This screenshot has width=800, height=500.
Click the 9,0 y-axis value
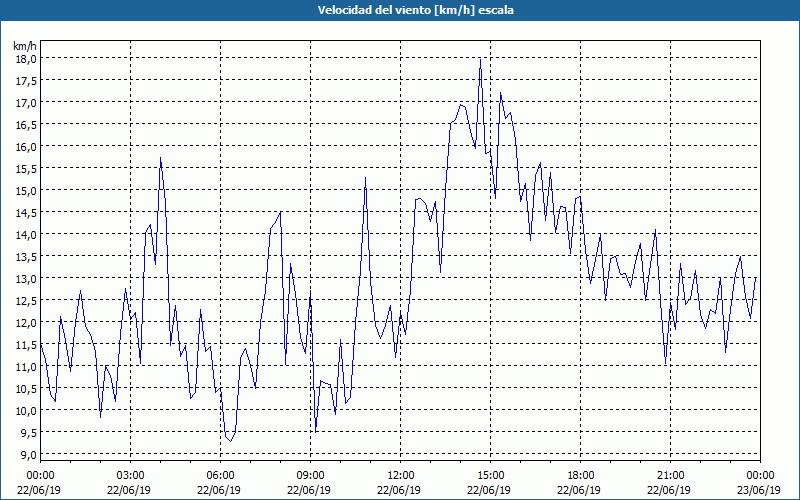coord(29,454)
